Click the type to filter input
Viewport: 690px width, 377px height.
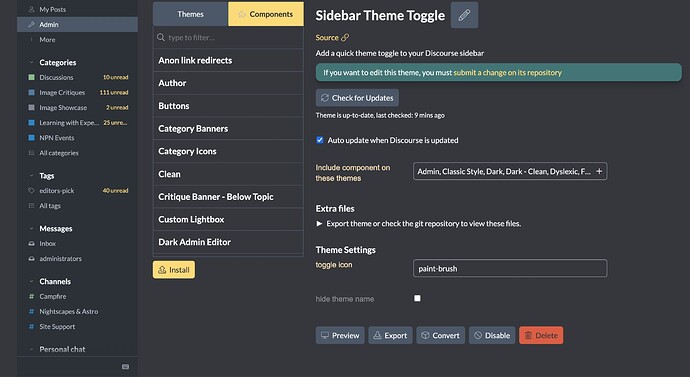(x=228, y=37)
